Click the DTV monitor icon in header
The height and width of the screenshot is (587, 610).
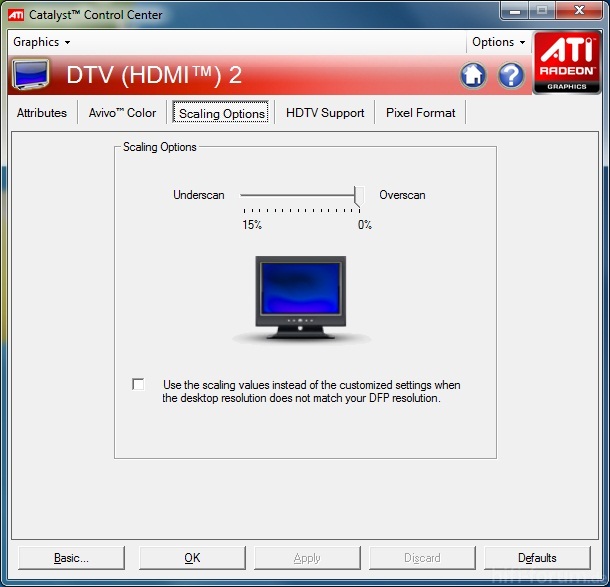tap(30, 74)
